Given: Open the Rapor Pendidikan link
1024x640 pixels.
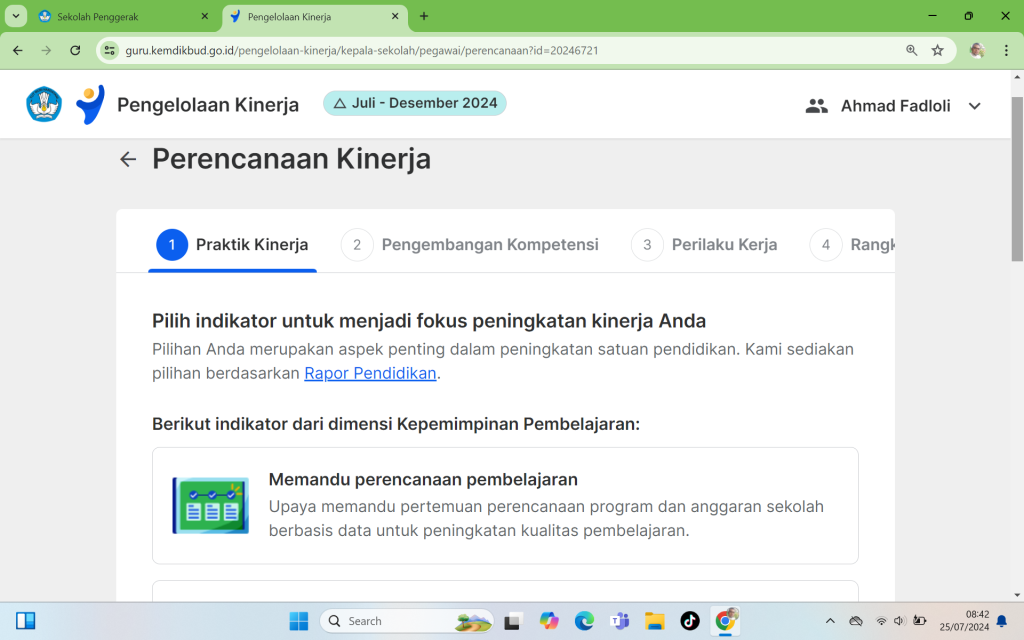Looking at the screenshot, I should click(370, 373).
